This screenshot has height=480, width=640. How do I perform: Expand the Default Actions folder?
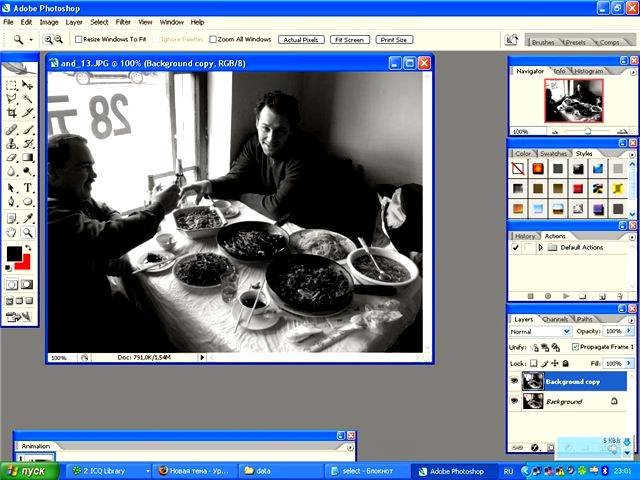click(541, 246)
